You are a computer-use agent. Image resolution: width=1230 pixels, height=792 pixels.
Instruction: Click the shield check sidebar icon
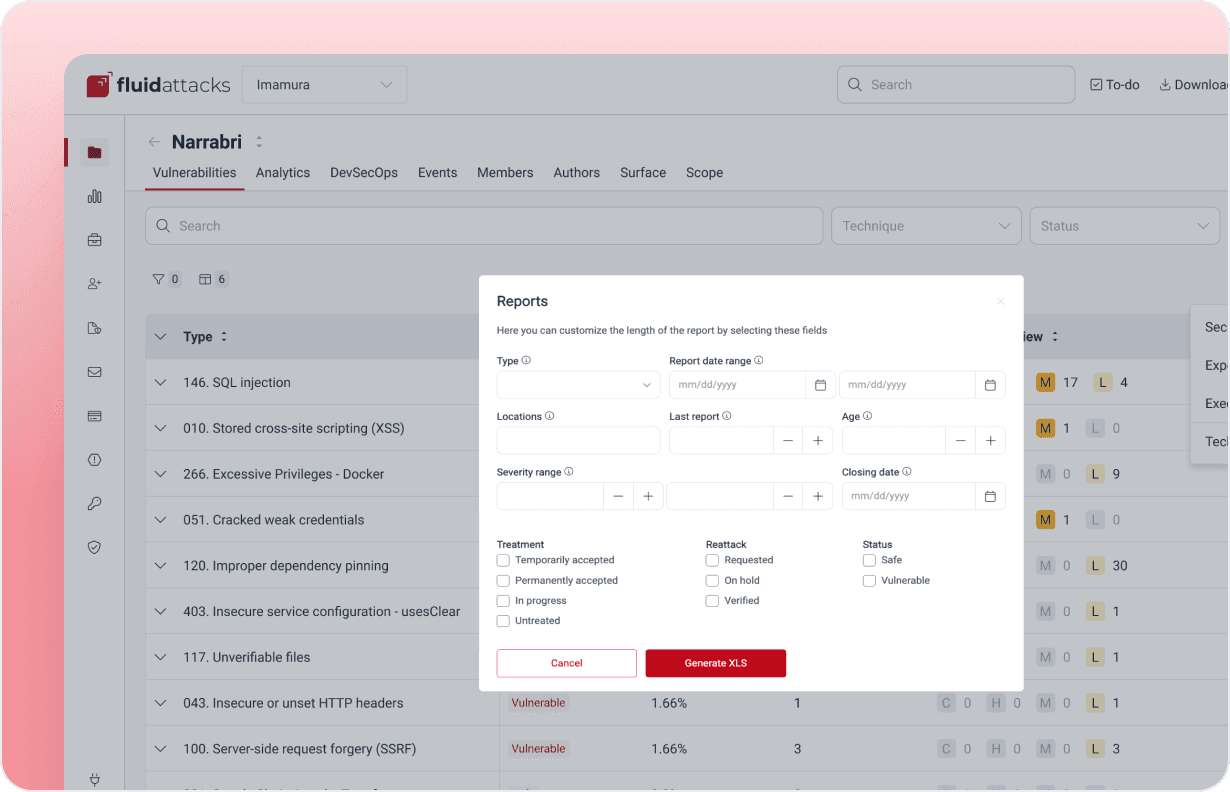click(x=94, y=548)
